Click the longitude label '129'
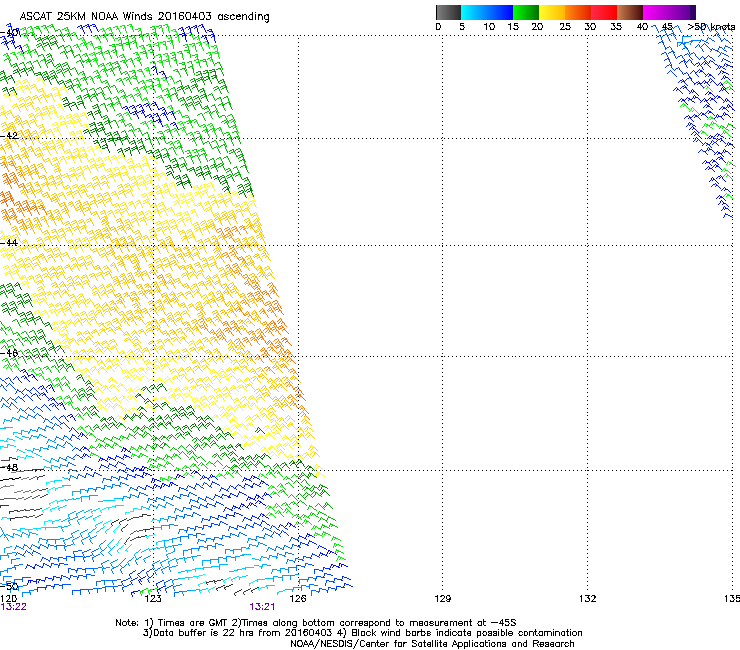This screenshot has height=650, width=740. tap(443, 599)
